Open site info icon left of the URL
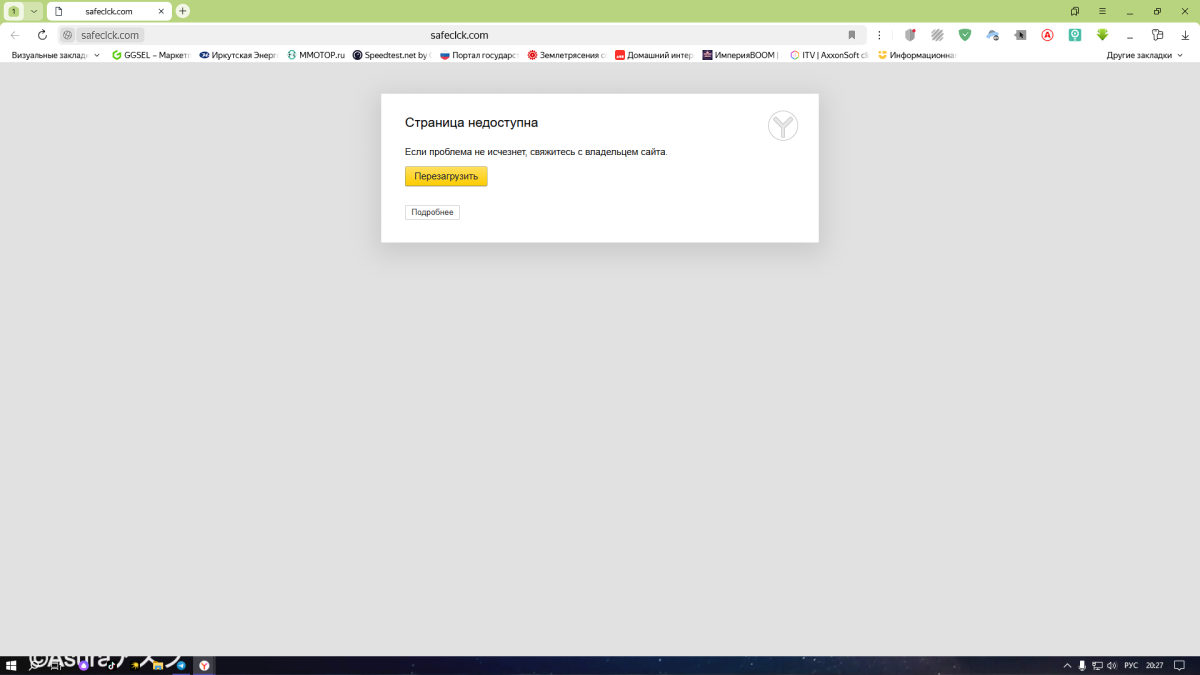The height and width of the screenshot is (675, 1200). click(x=68, y=35)
